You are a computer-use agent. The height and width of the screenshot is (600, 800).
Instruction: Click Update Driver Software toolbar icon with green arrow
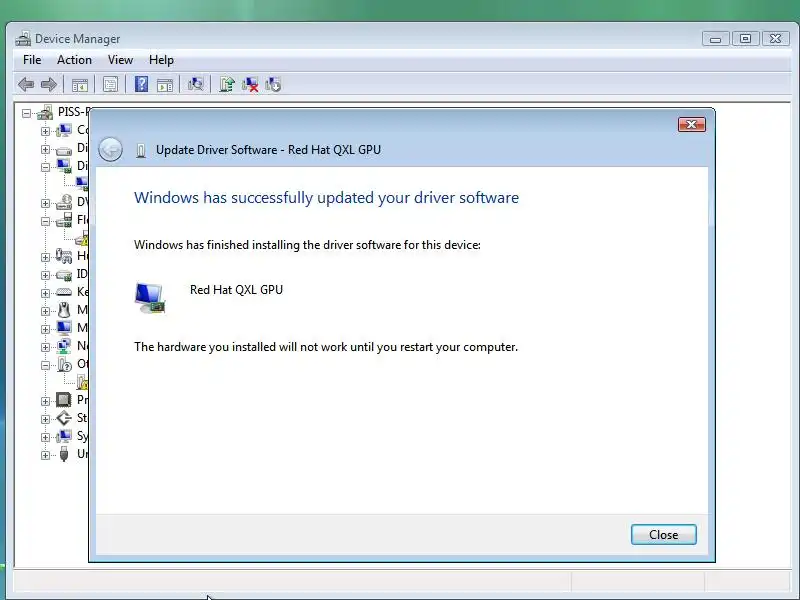pos(227,84)
